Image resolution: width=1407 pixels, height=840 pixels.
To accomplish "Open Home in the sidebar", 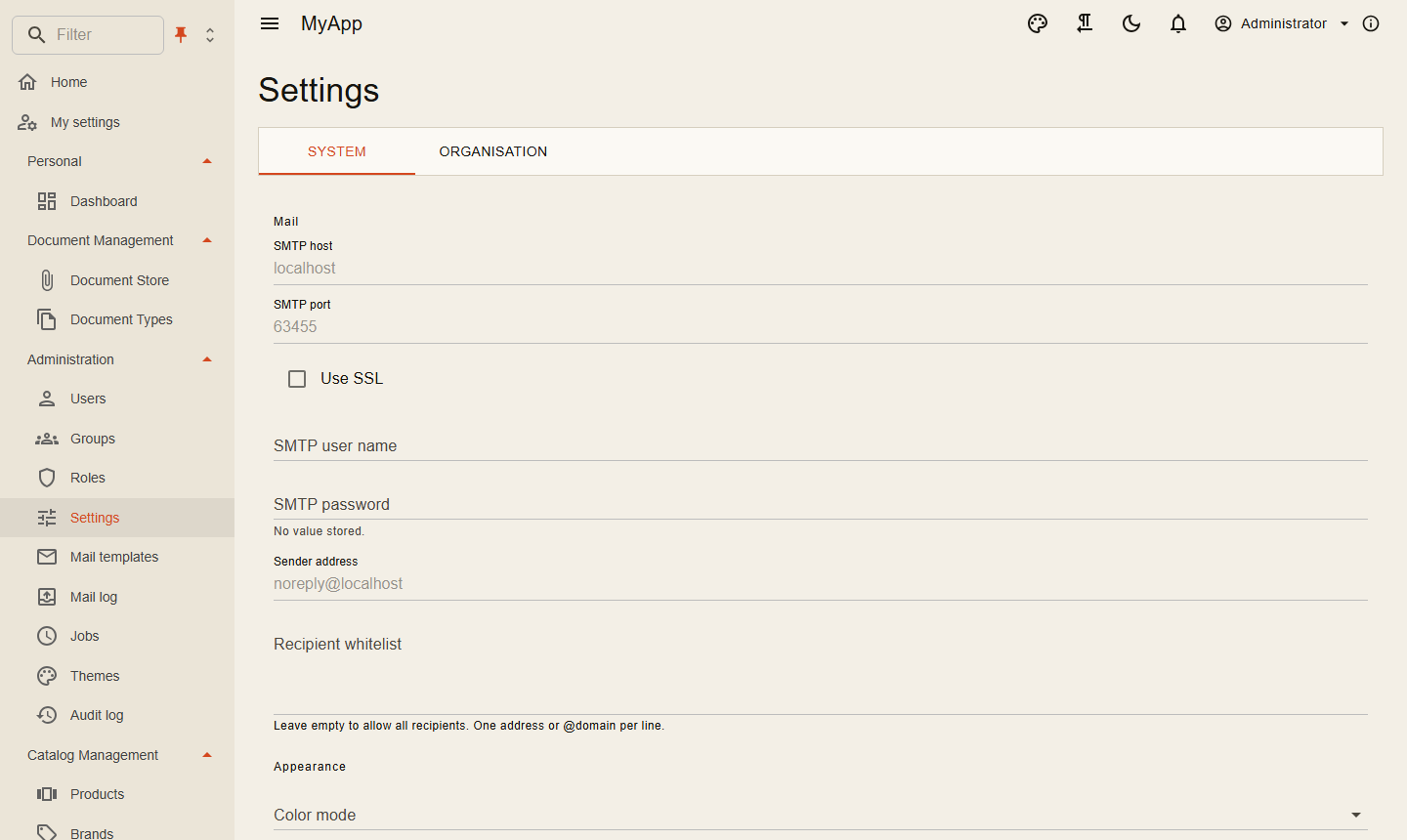I will [117, 82].
